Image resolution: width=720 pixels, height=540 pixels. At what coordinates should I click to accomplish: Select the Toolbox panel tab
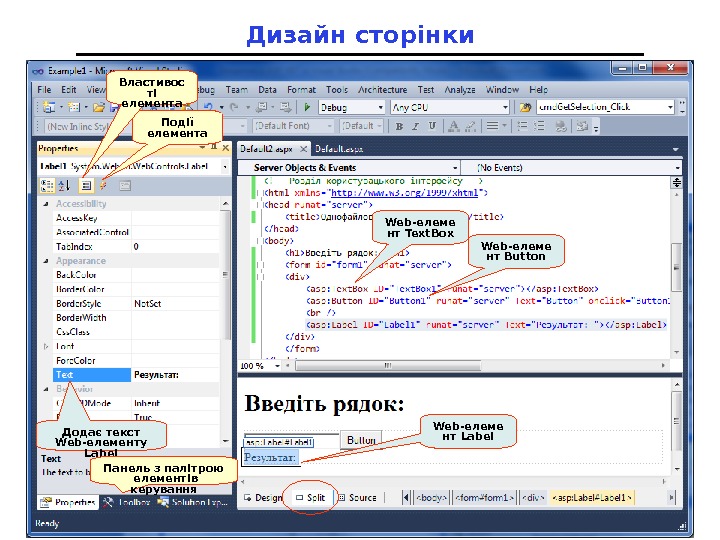(127, 502)
